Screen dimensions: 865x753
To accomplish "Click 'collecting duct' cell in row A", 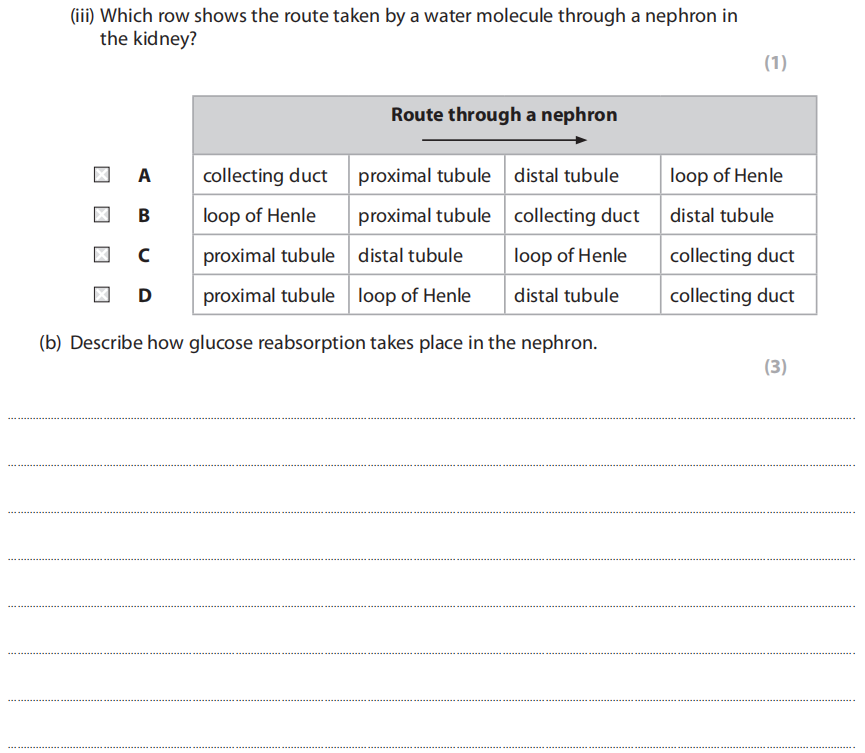I will click(265, 176).
